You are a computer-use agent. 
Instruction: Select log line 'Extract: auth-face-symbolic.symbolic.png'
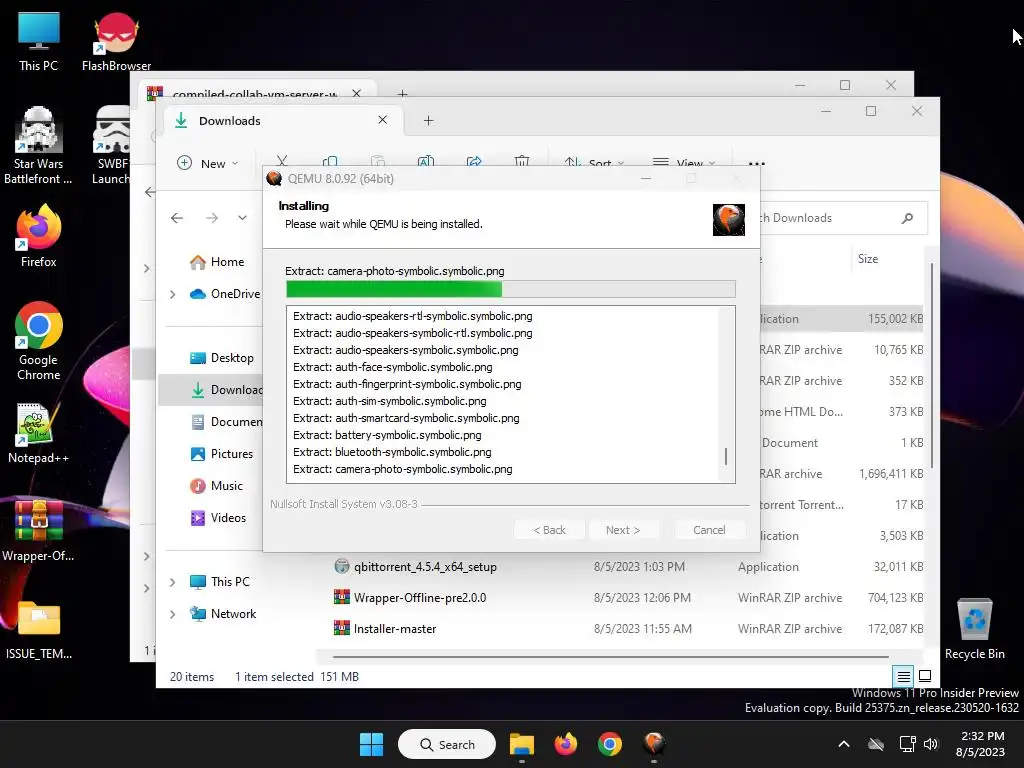pos(392,367)
